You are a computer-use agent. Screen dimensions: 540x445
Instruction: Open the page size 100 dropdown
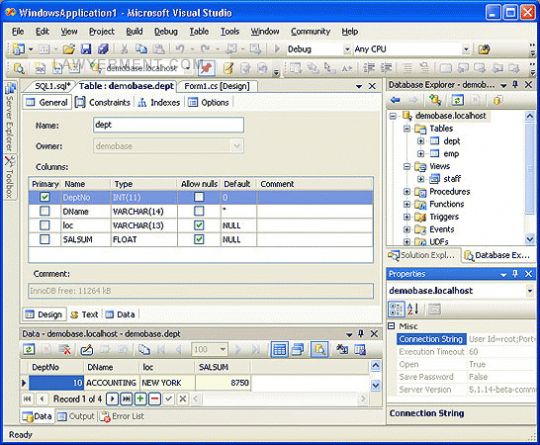223,350
